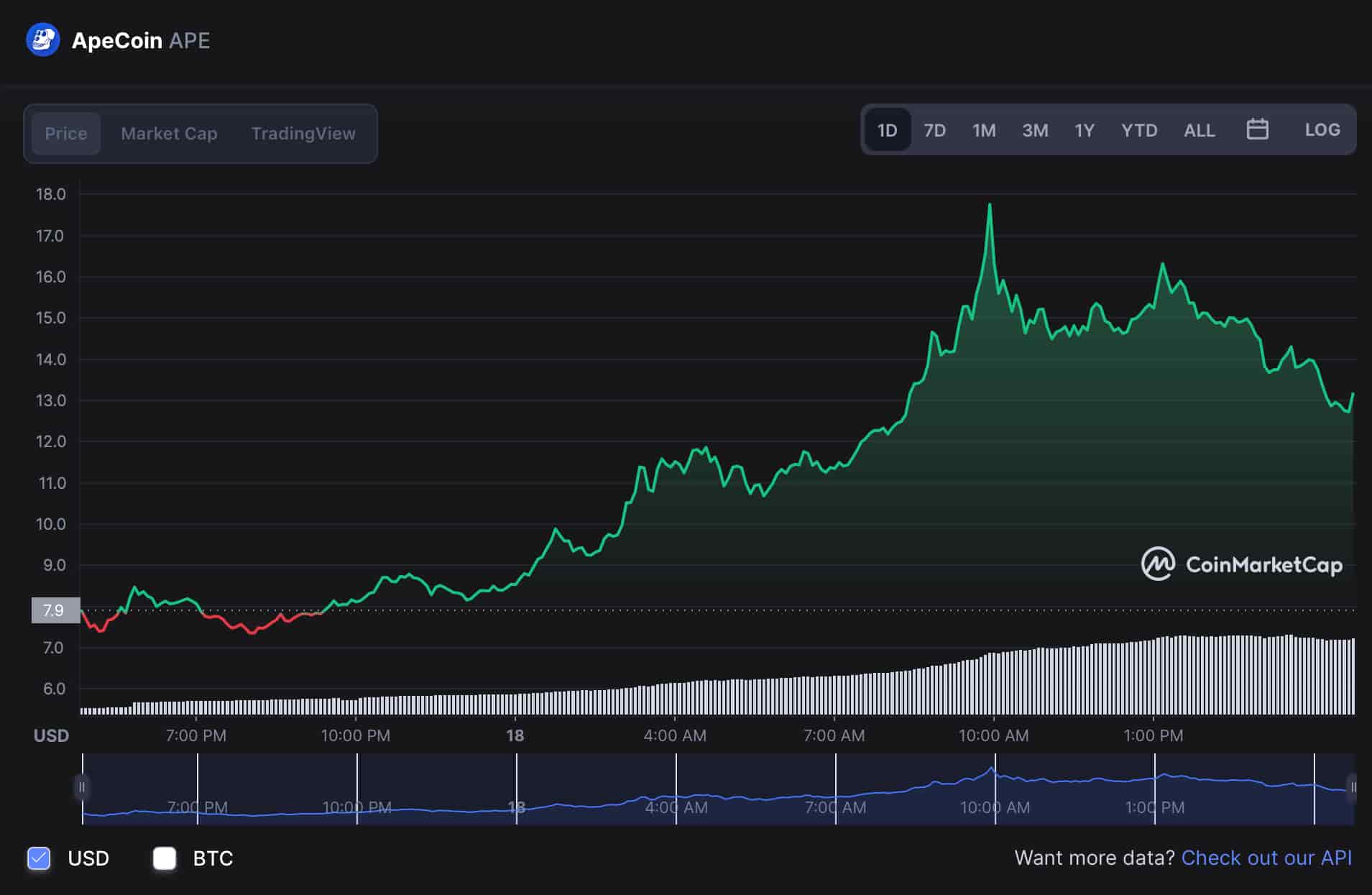Screen dimensions: 1372x895
Task: Select the 1M time range
Action: (x=984, y=130)
